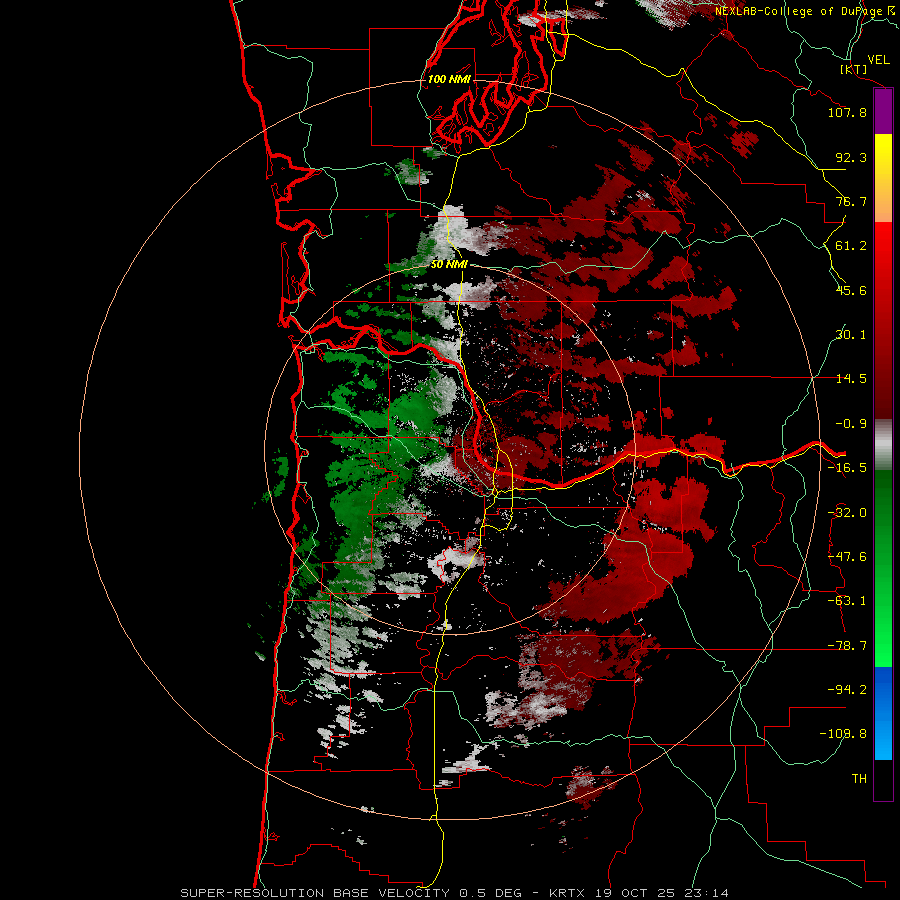This screenshot has height=900, width=900.
Task: Pick the blue segment of velocity color bar
Action: [883, 713]
